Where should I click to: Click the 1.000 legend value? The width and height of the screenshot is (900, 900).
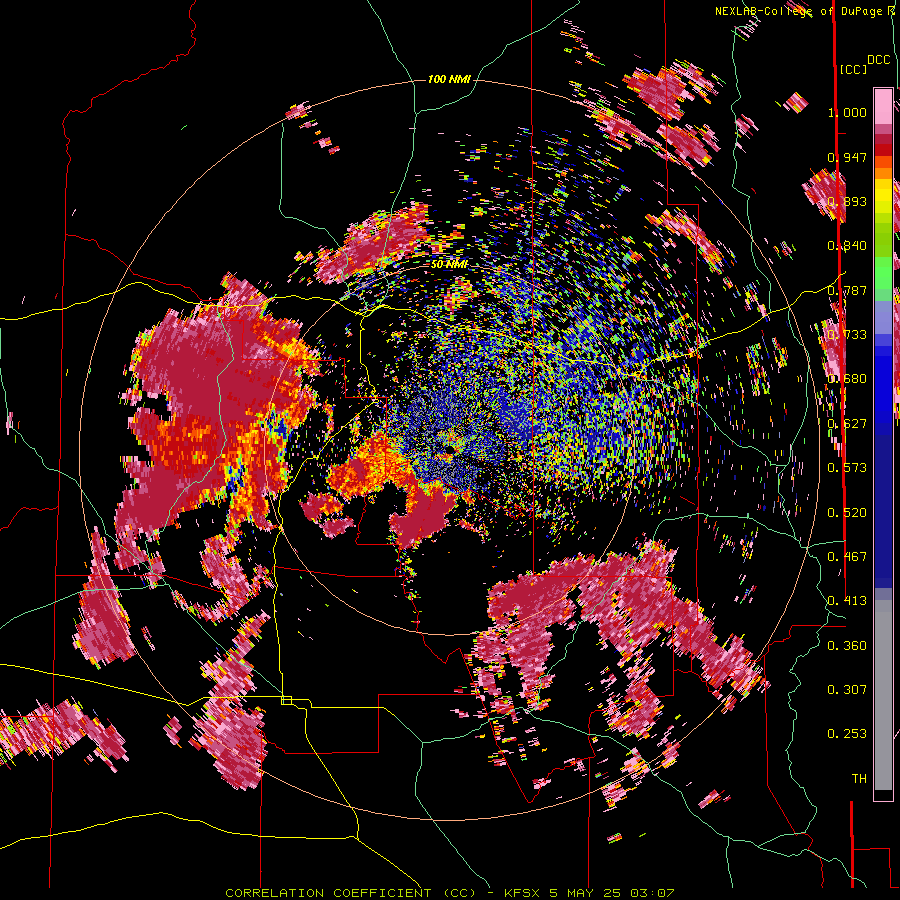coord(847,112)
